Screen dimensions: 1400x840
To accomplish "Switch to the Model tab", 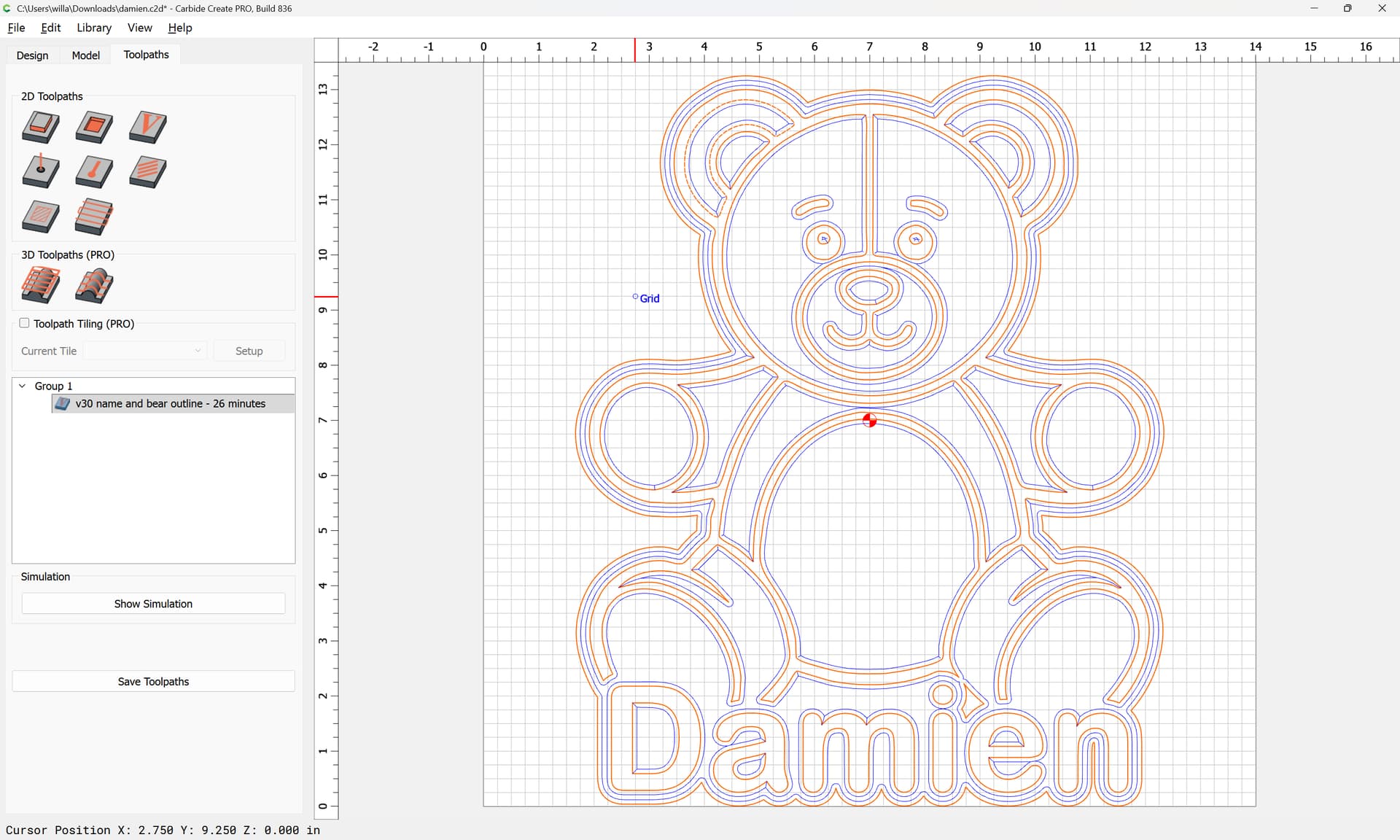I will click(x=85, y=55).
